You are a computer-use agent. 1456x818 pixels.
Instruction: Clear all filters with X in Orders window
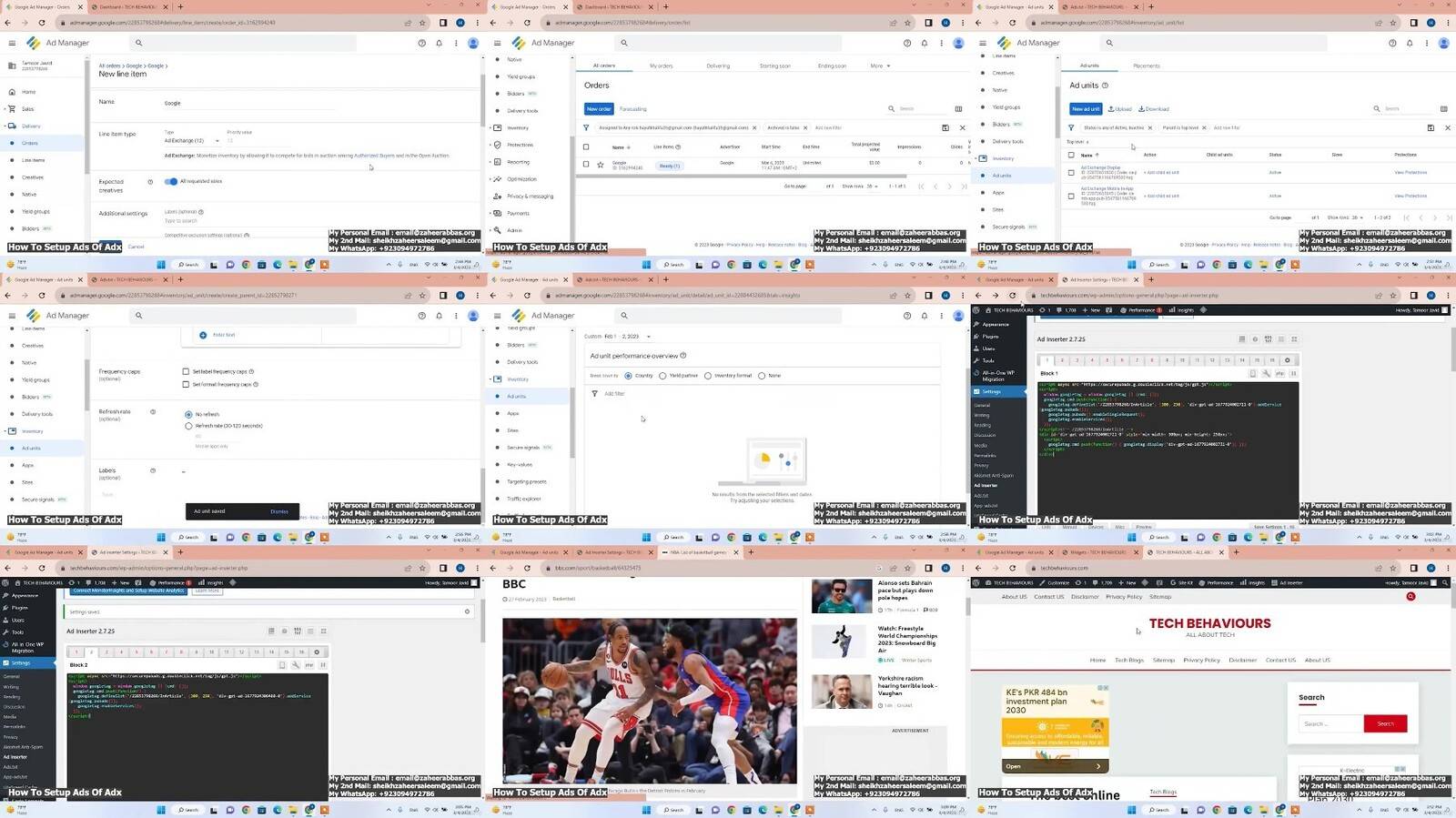coord(962,127)
